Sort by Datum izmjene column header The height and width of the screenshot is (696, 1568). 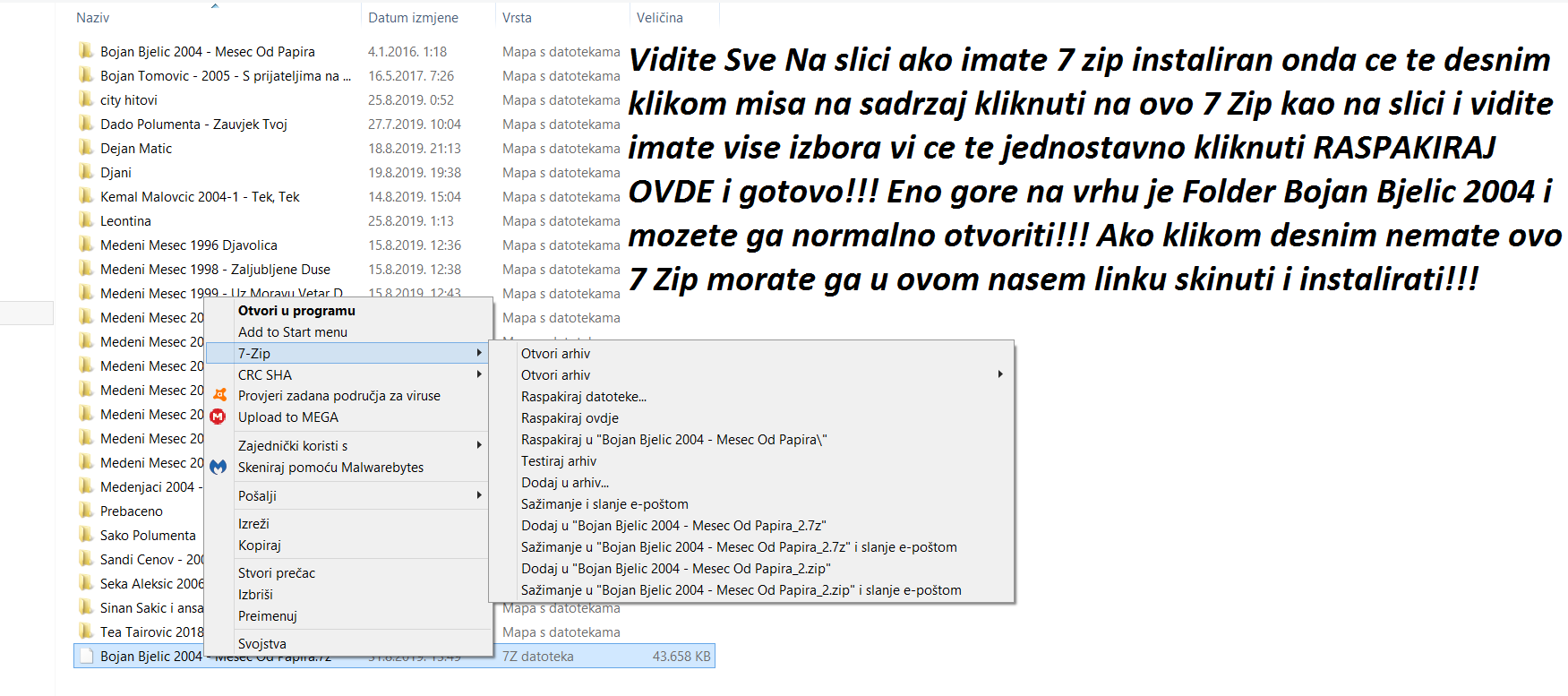[413, 18]
